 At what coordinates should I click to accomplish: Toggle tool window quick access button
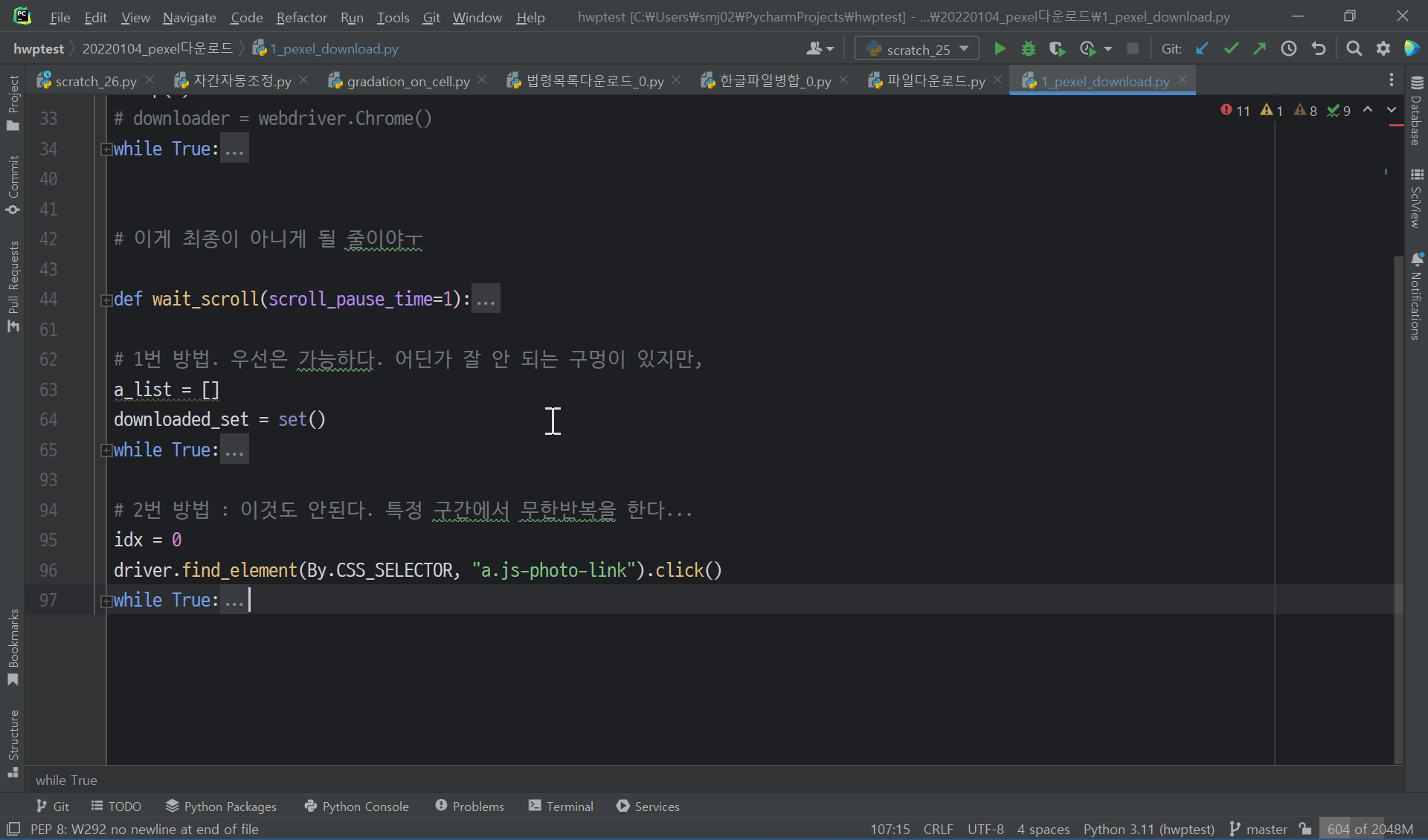tap(13, 829)
